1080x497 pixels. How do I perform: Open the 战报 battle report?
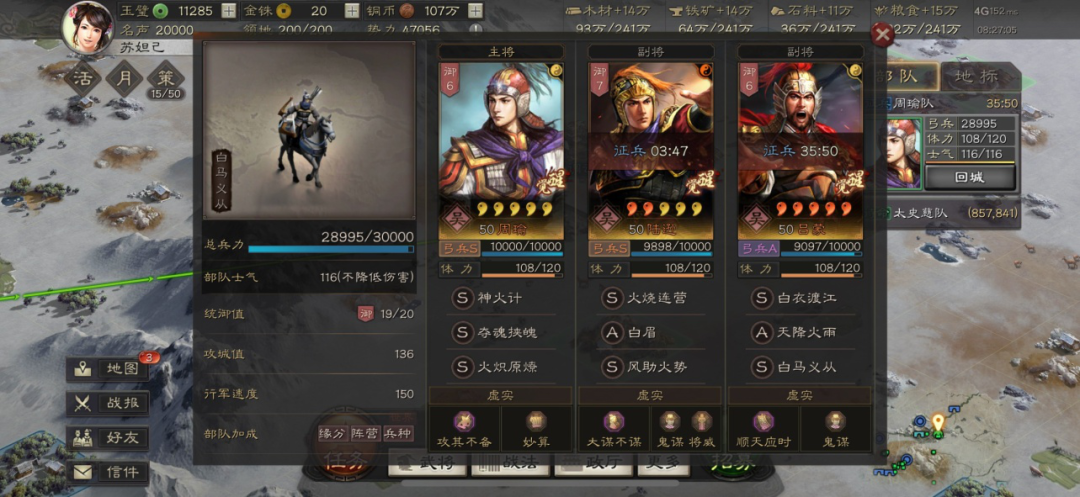[108, 403]
